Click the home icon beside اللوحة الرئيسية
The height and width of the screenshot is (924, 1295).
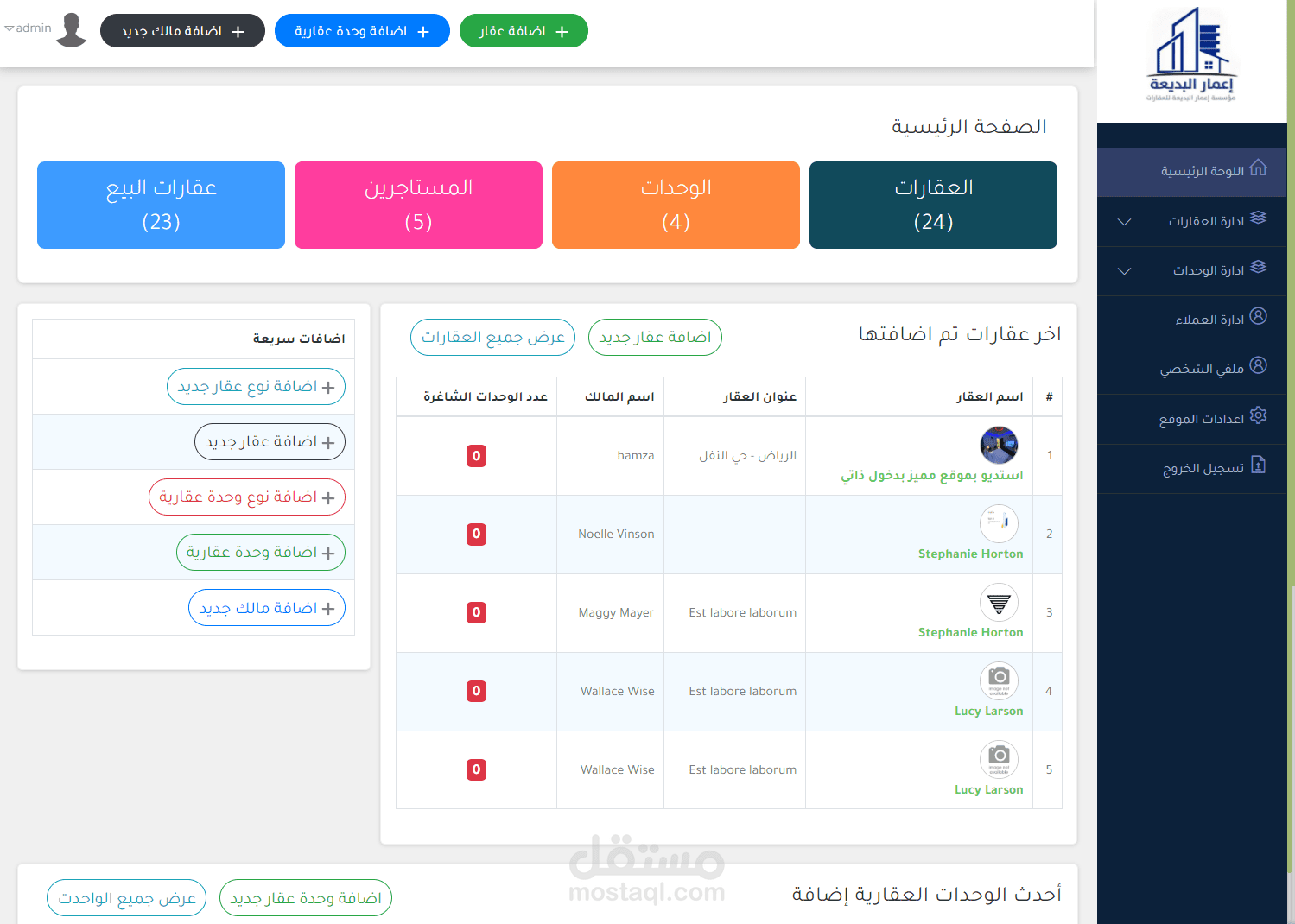point(1260,169)
